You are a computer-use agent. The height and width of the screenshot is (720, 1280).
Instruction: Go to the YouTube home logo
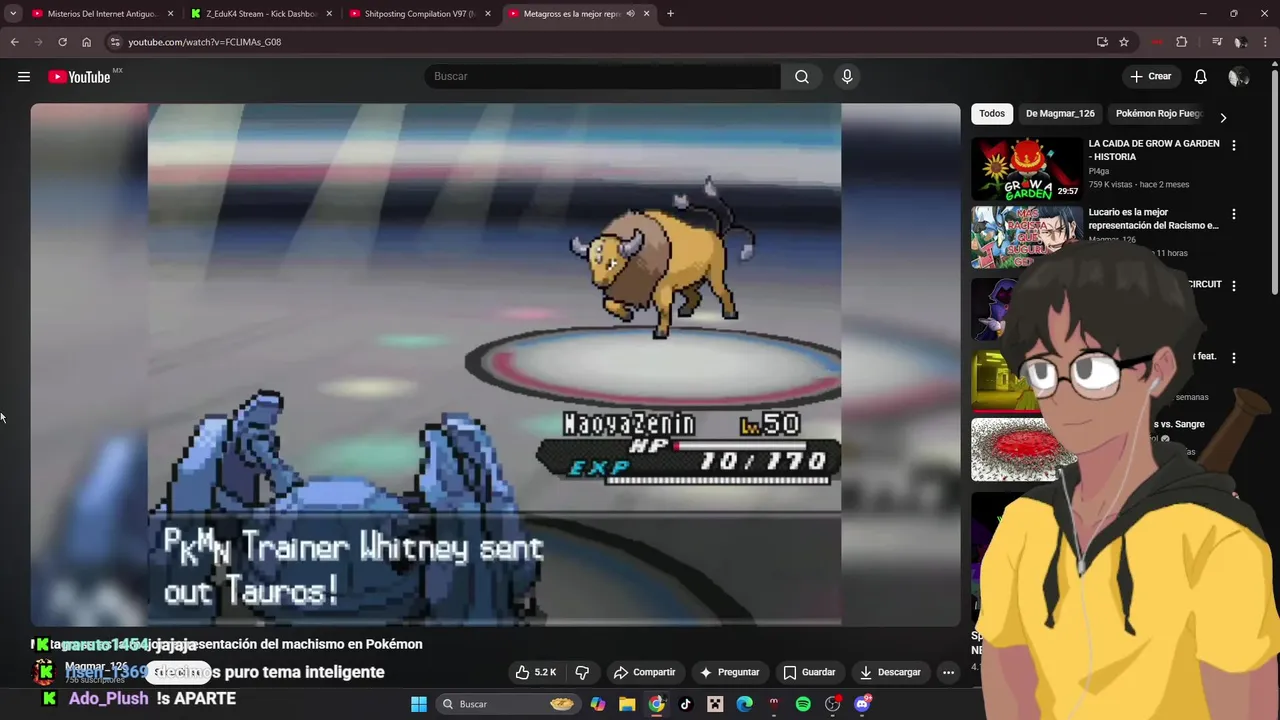tap(79, 77)
